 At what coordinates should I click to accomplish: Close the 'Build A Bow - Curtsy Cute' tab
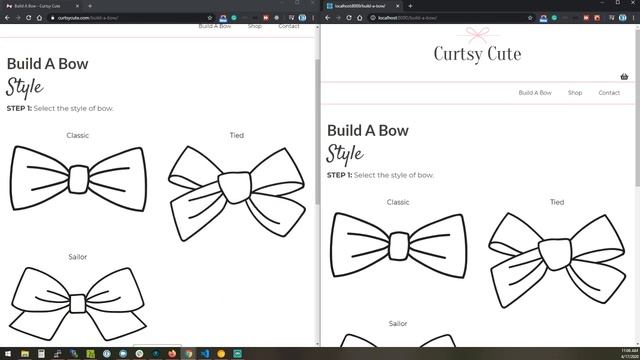pos(78,6)
